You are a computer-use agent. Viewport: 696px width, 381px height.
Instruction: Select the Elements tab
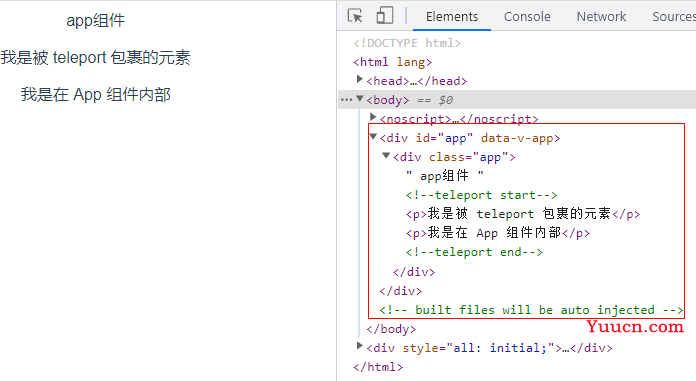(452, 16)
